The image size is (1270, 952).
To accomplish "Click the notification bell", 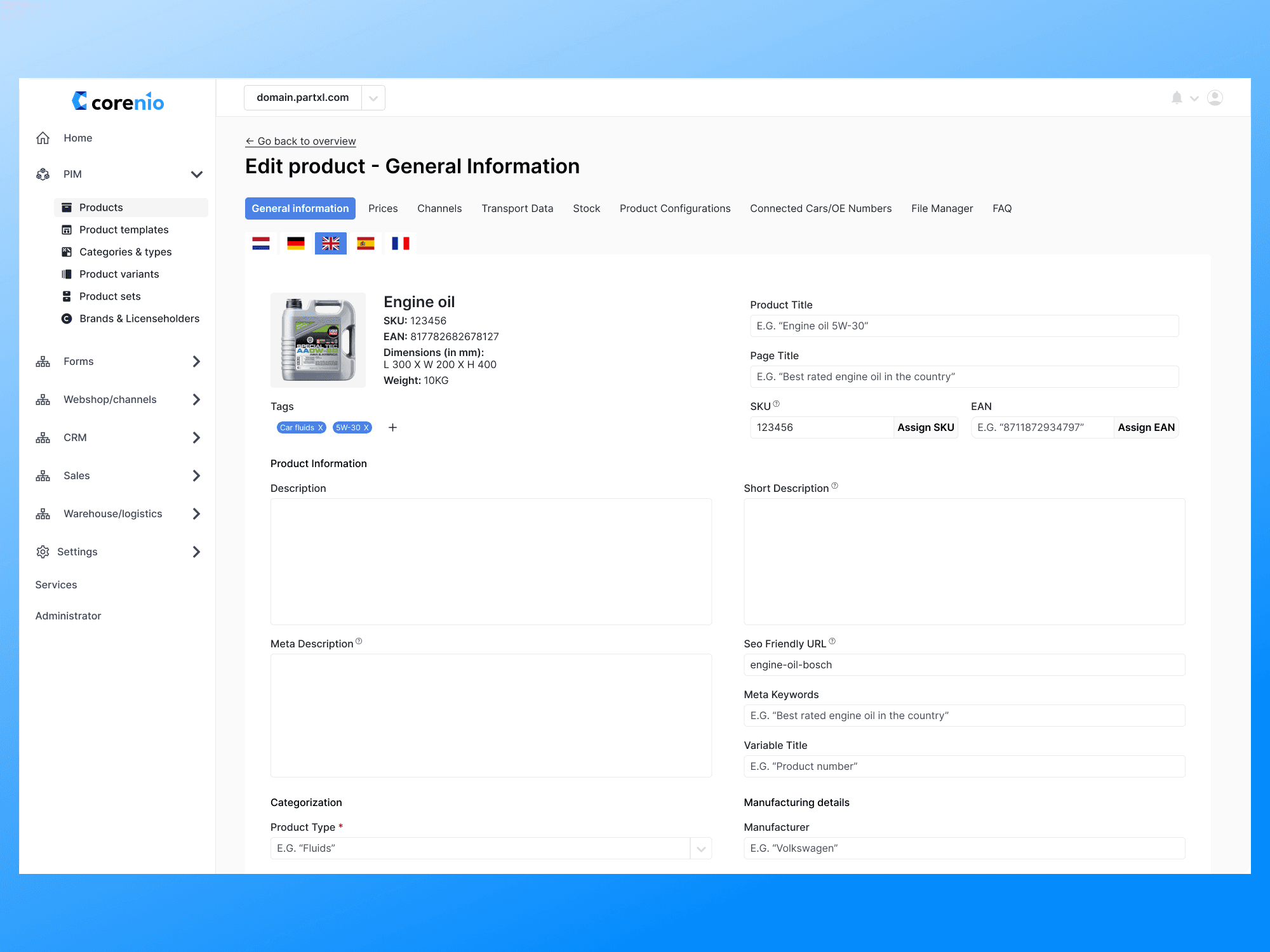I will pos(1176,98).
